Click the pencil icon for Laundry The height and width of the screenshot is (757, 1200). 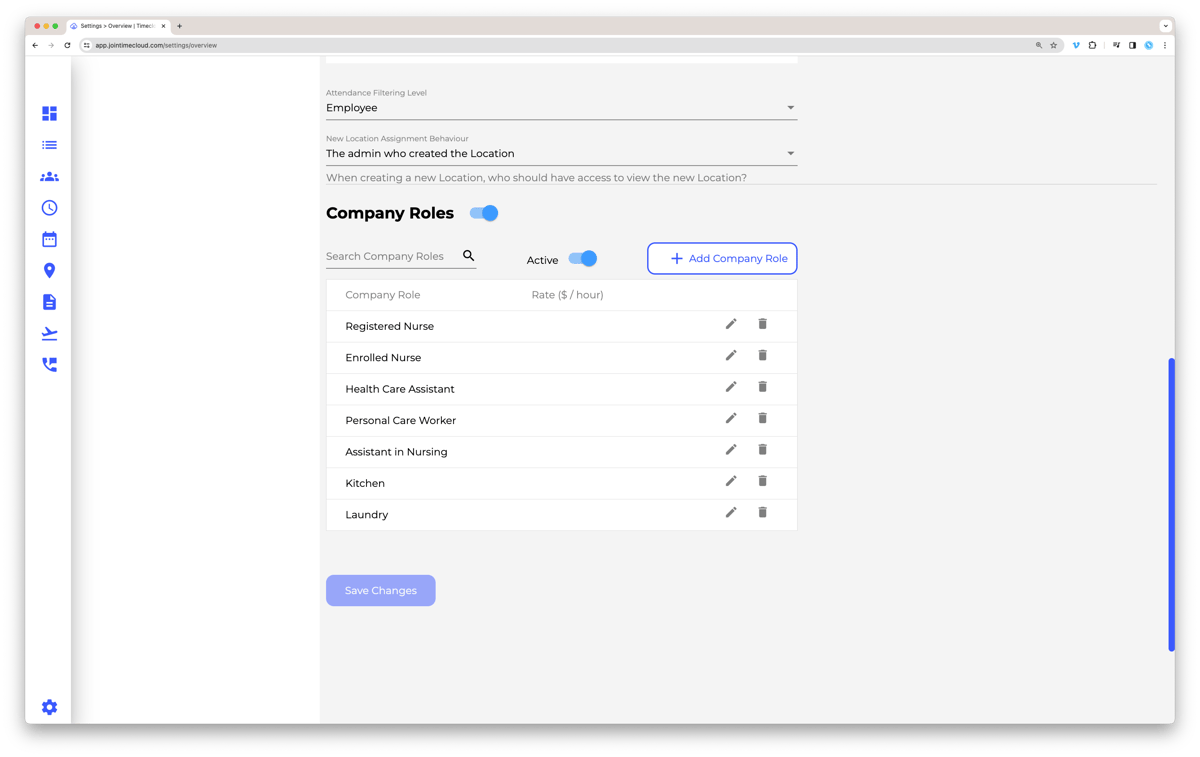point(731,512)
